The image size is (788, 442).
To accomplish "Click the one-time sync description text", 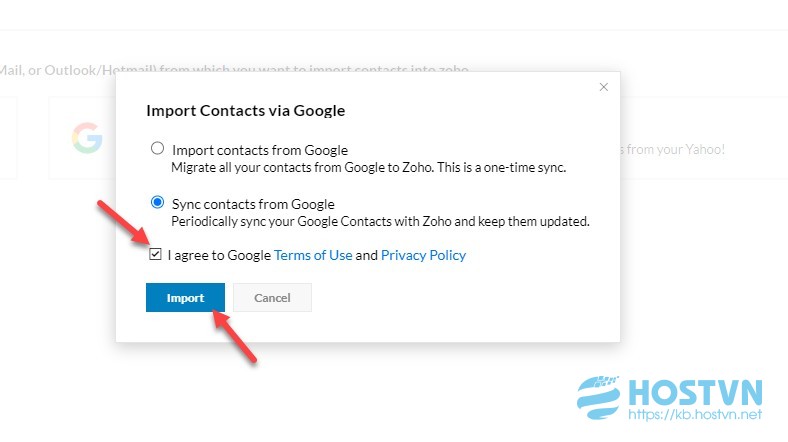I will [369, 167].
